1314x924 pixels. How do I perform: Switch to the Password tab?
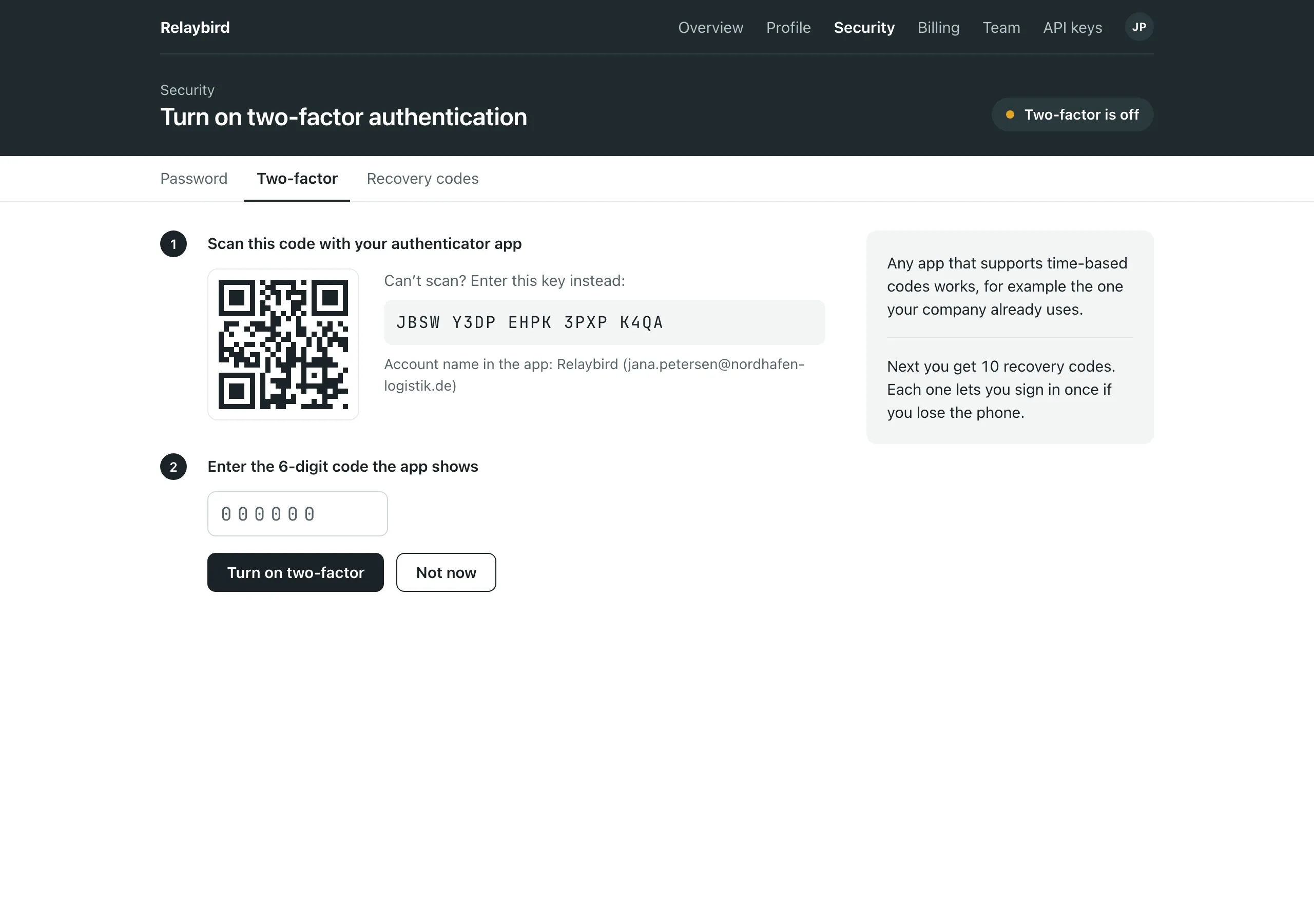[194, 179]
